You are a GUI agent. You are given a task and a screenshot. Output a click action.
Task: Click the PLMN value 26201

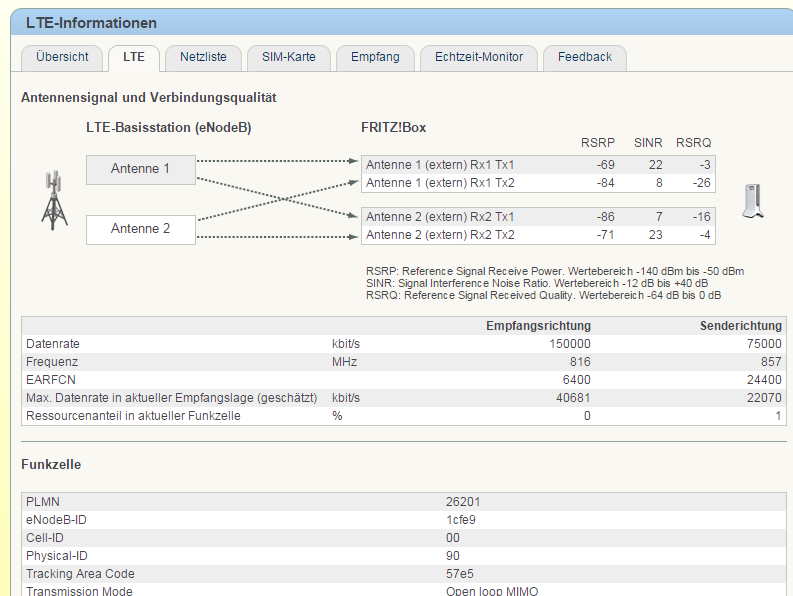click(463, 501)
